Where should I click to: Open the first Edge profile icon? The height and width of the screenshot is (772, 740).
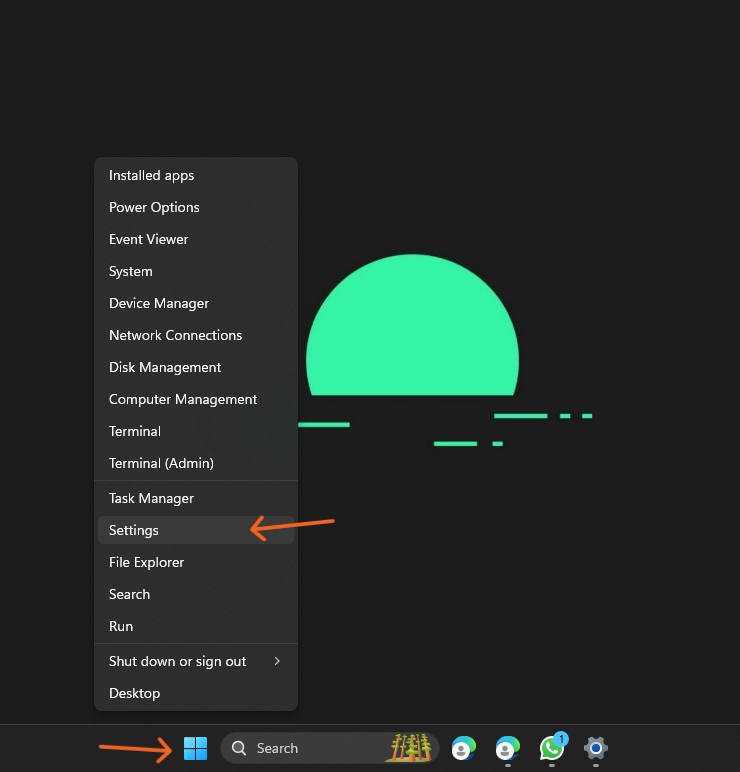tap(463, 748)
